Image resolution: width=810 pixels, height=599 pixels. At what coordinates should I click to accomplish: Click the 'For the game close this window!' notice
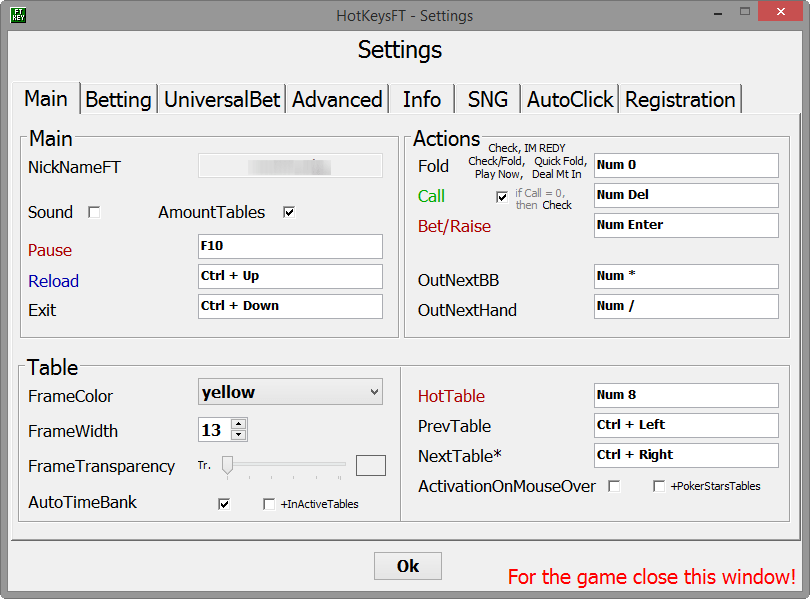(651, 577)
